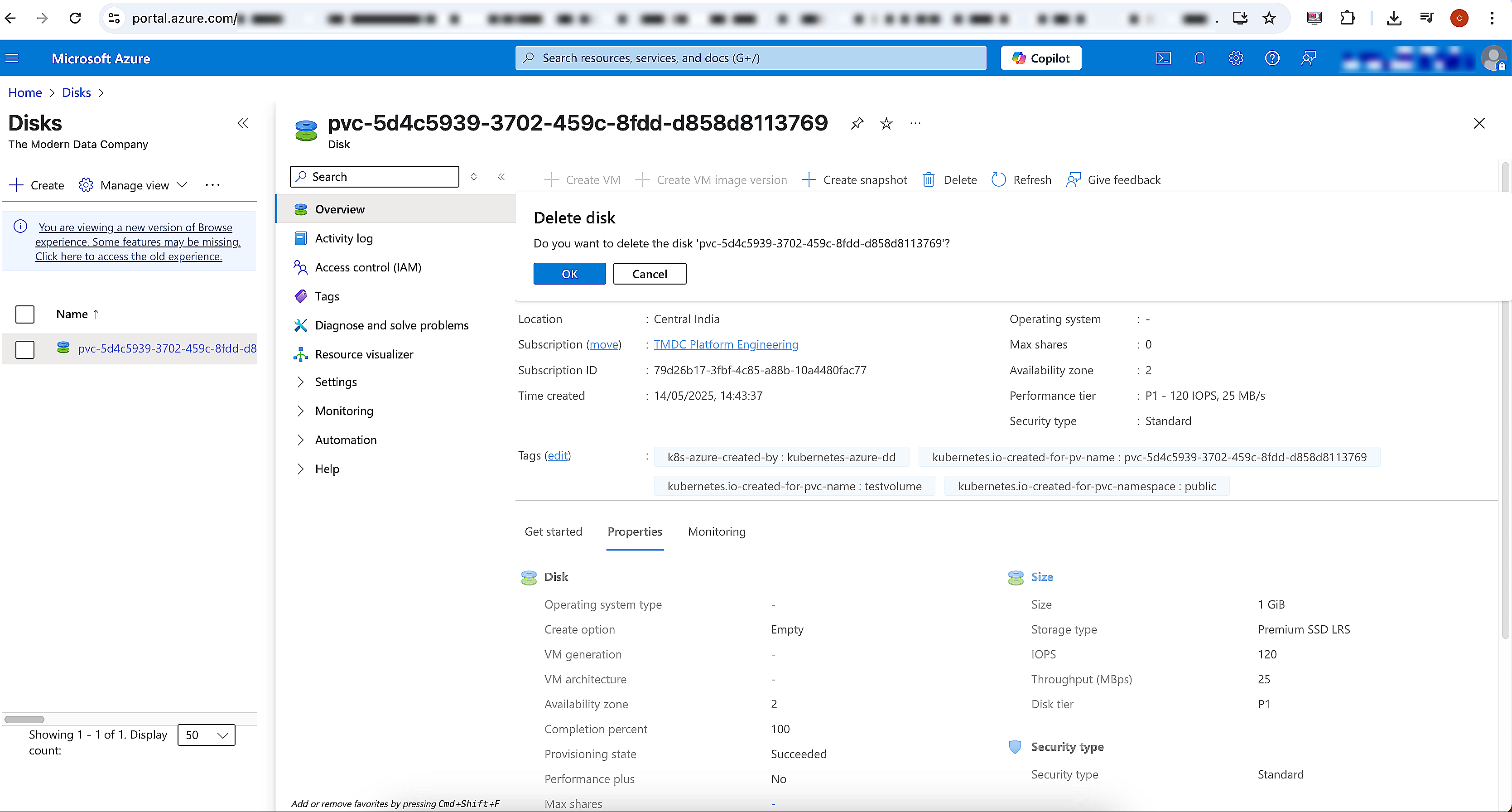1512x812 pixels.
Task: Toggle expand/collapse all menu groups
Action: 474,177
